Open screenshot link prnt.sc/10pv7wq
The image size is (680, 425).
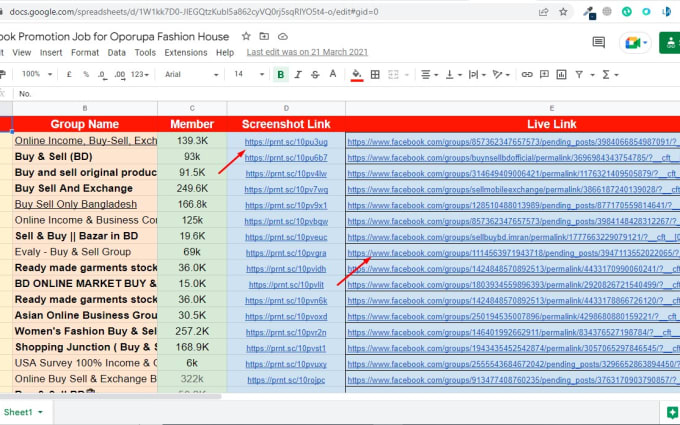286,190
